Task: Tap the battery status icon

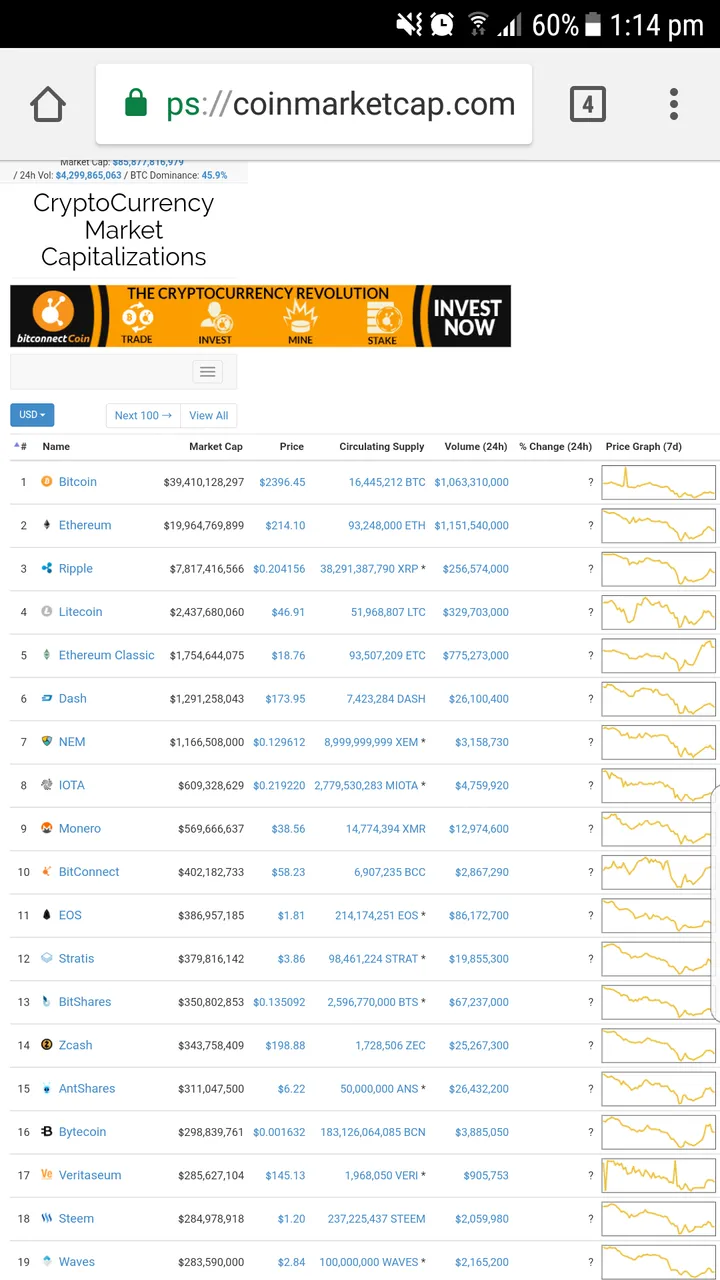Action: (593, 24)
